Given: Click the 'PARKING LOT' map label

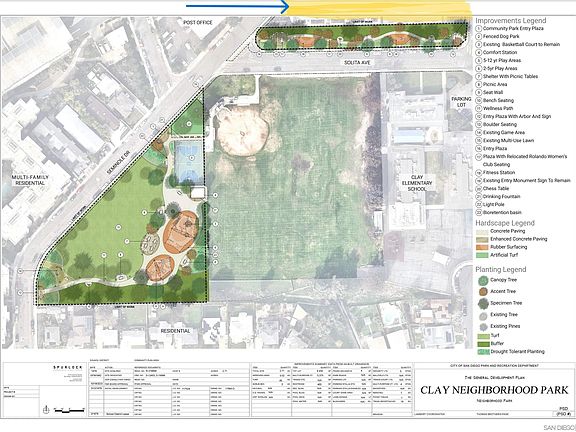Looking at the screenshot, I should (461, 102).
